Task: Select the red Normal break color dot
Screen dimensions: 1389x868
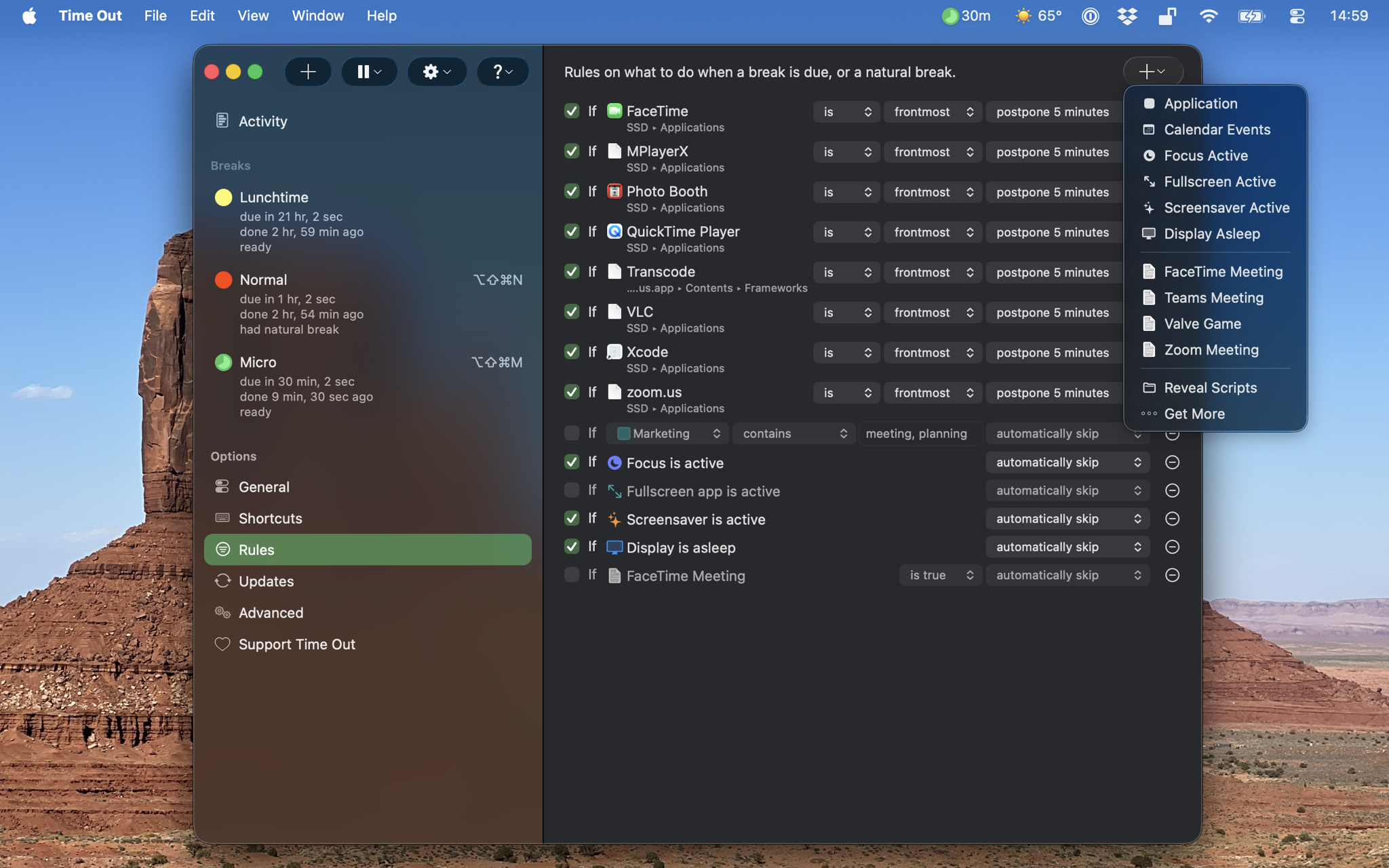Action: pos(223,280)
